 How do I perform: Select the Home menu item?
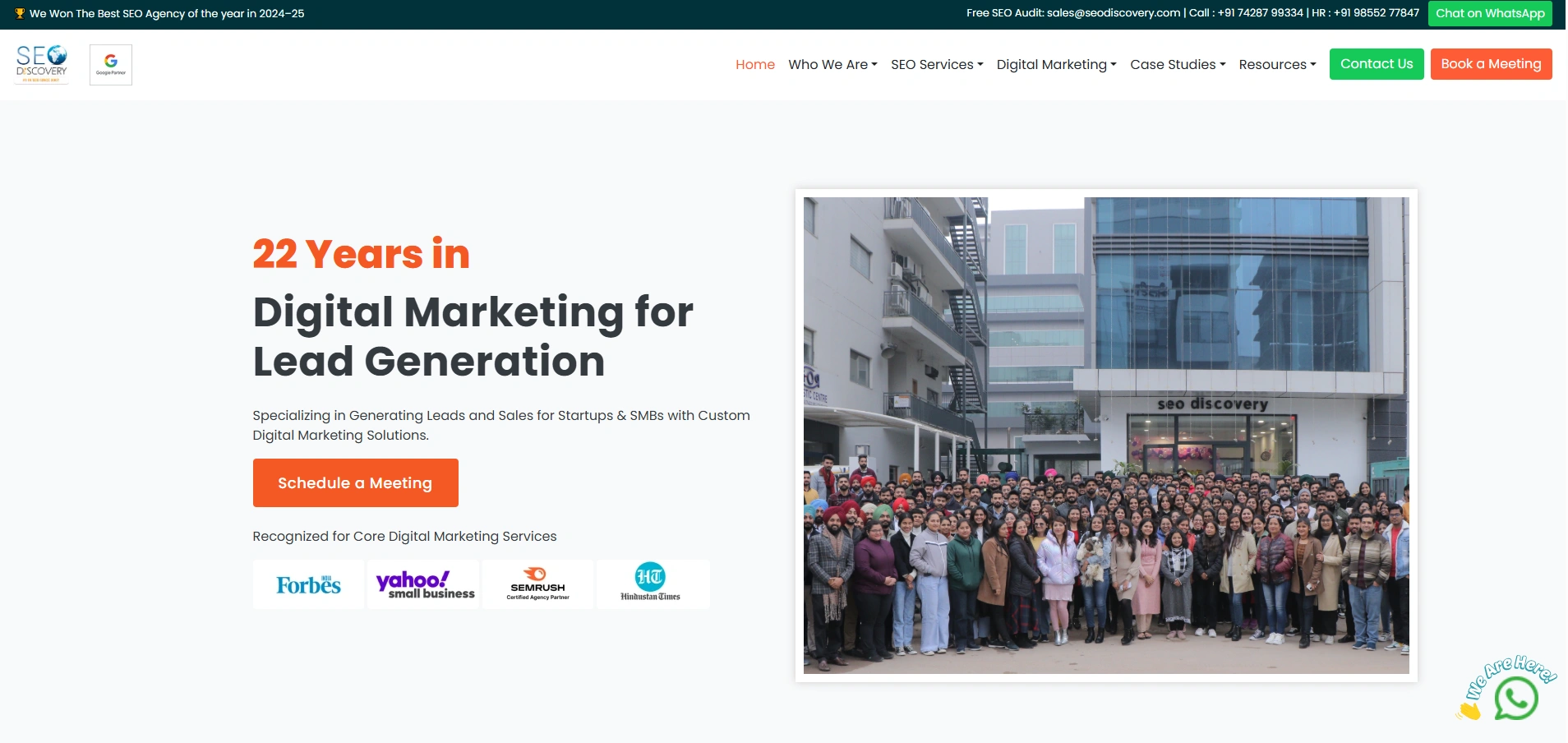tap(754, 64)
